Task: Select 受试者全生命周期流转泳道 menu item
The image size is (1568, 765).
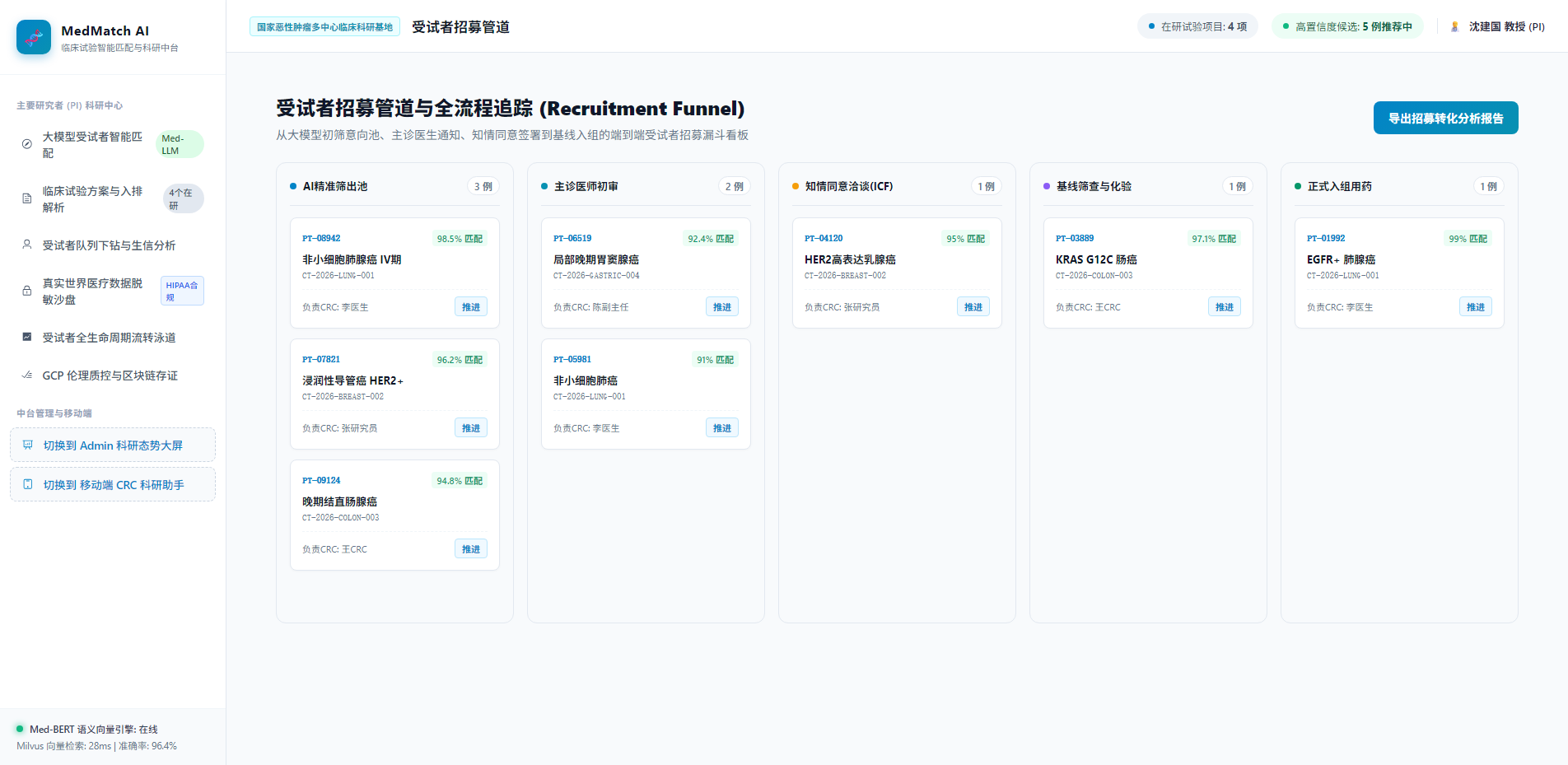Action: (113, 337)
